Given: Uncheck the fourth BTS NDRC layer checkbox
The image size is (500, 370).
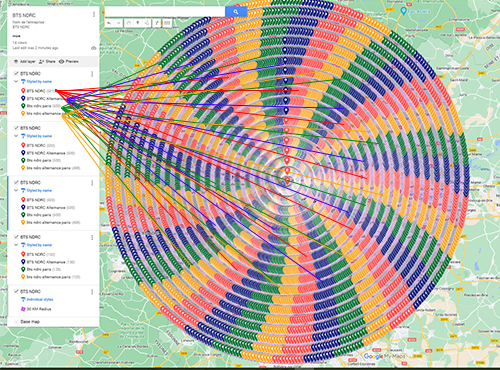Looking at the screenshot, I should (16, 237).
